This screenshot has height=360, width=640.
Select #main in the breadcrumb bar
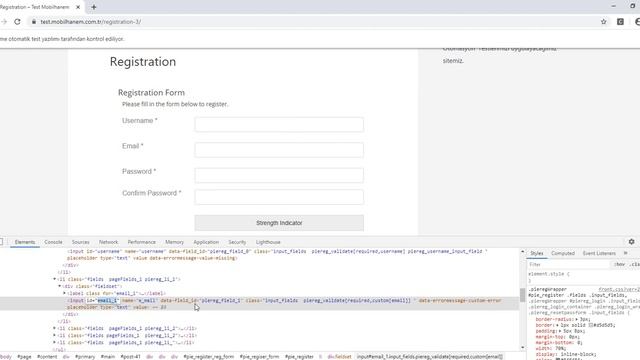pos(108,357)
